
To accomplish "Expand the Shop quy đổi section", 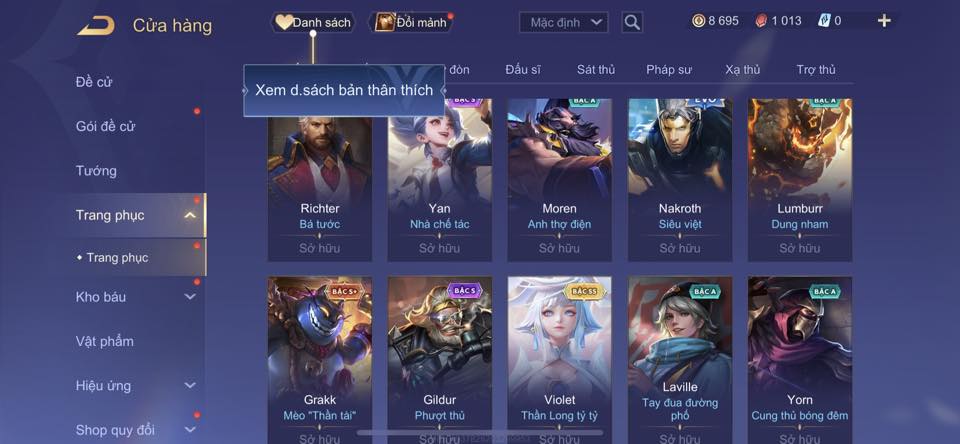I will (190, 430).
